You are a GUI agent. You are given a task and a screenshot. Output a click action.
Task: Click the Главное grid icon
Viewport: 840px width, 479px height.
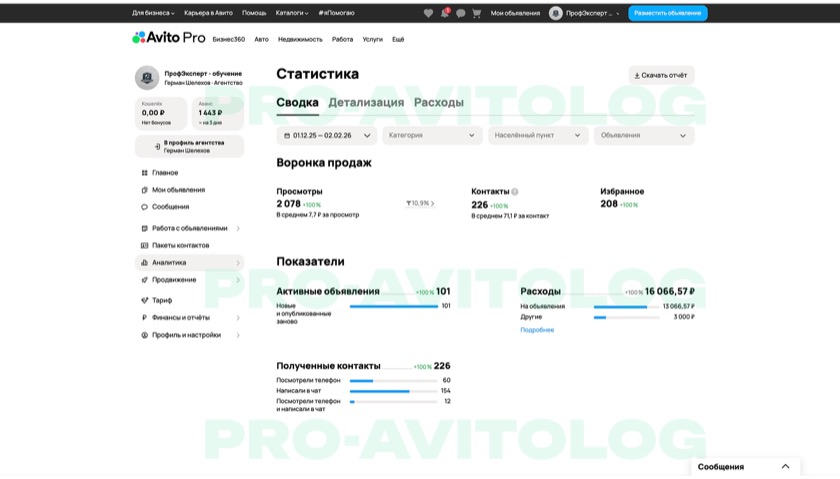pos(144,173)
